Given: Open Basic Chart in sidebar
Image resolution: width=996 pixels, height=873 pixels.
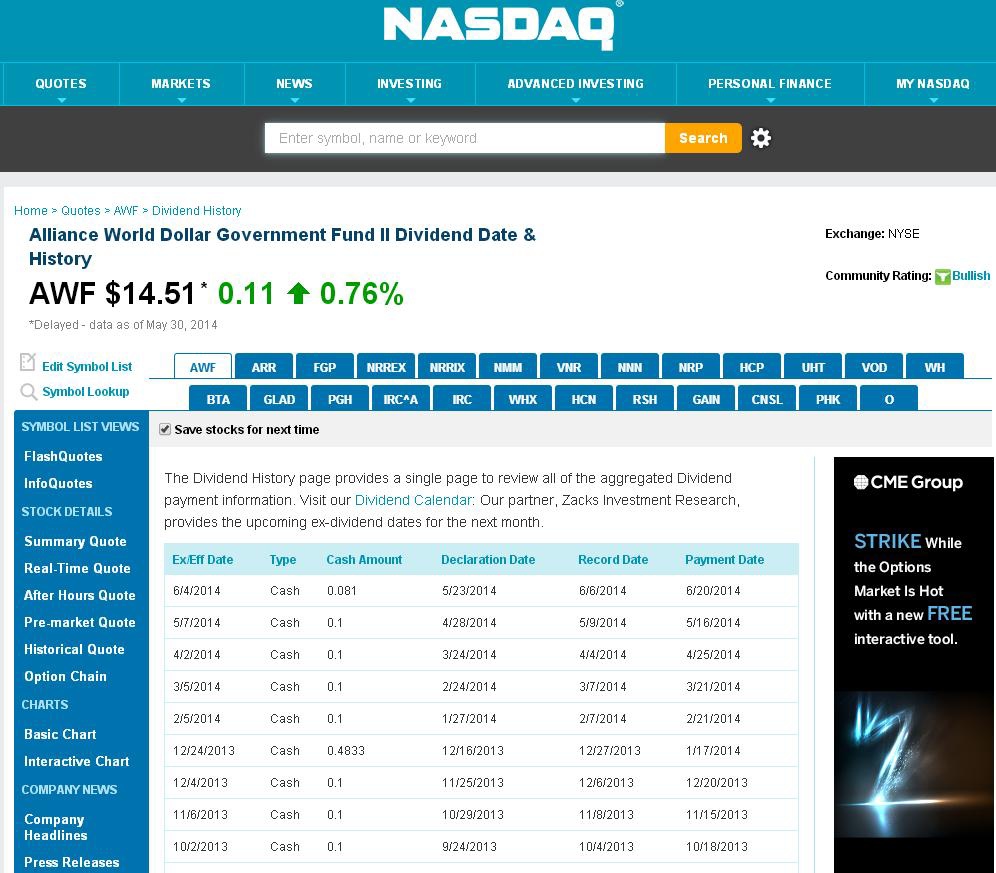Looking at the screenshot, I should click(60, 734).
